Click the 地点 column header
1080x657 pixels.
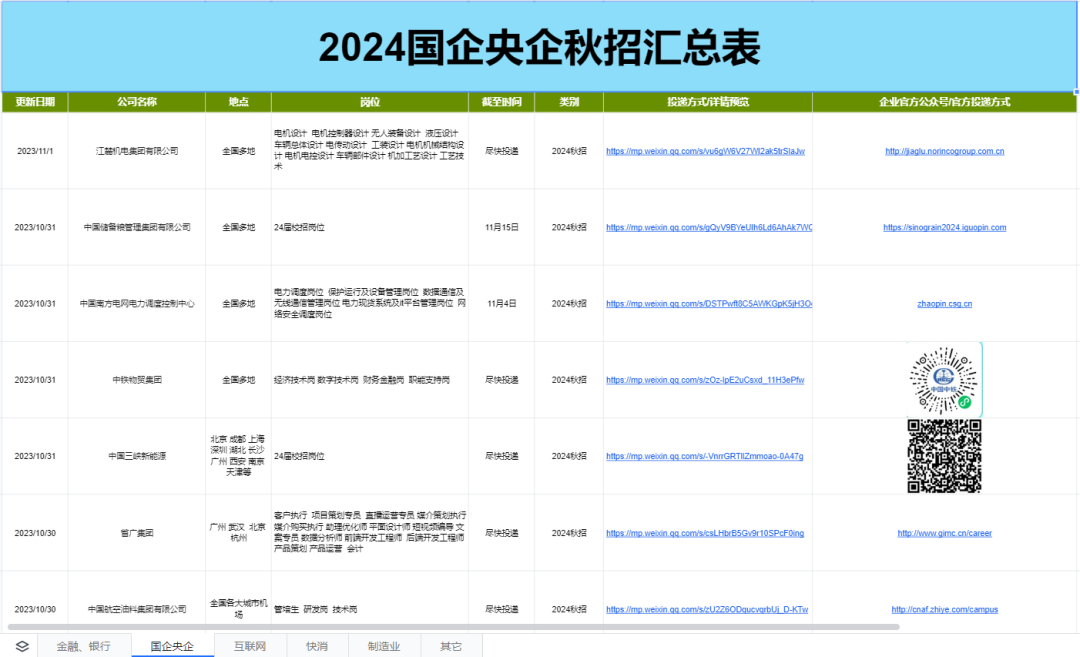pyautogui.click(x=238, y=102)
